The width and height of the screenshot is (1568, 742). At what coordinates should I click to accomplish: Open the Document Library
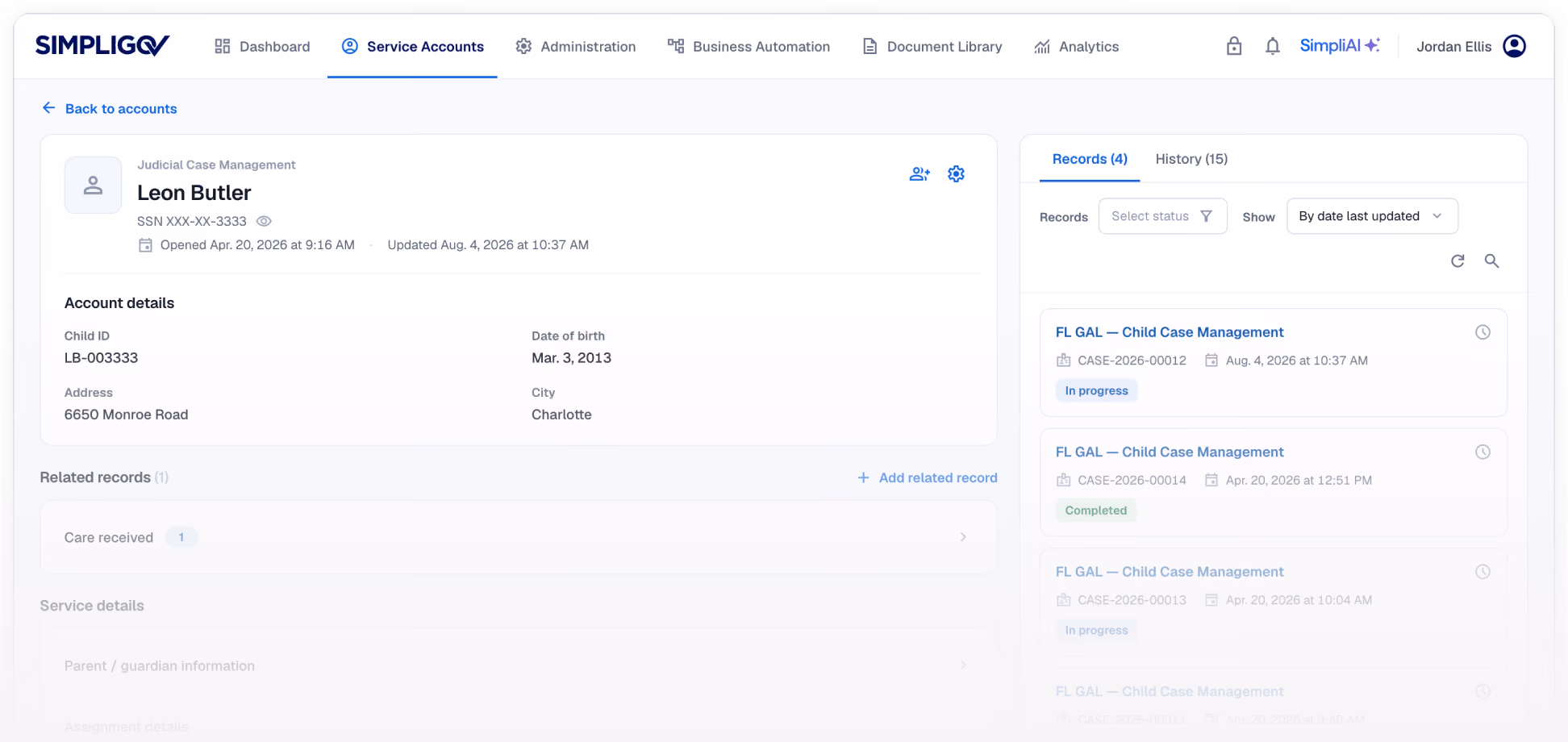coord(932,47)
